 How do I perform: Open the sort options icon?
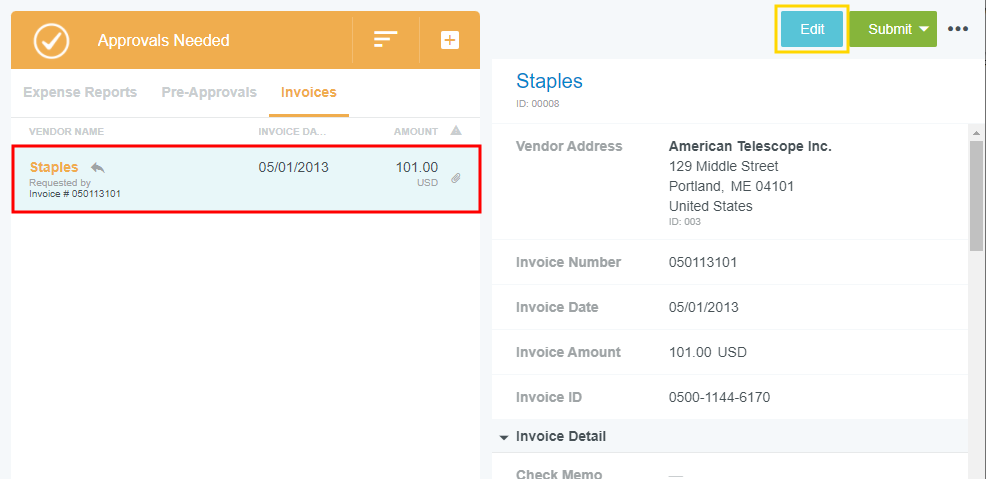(x=386, y=40)
